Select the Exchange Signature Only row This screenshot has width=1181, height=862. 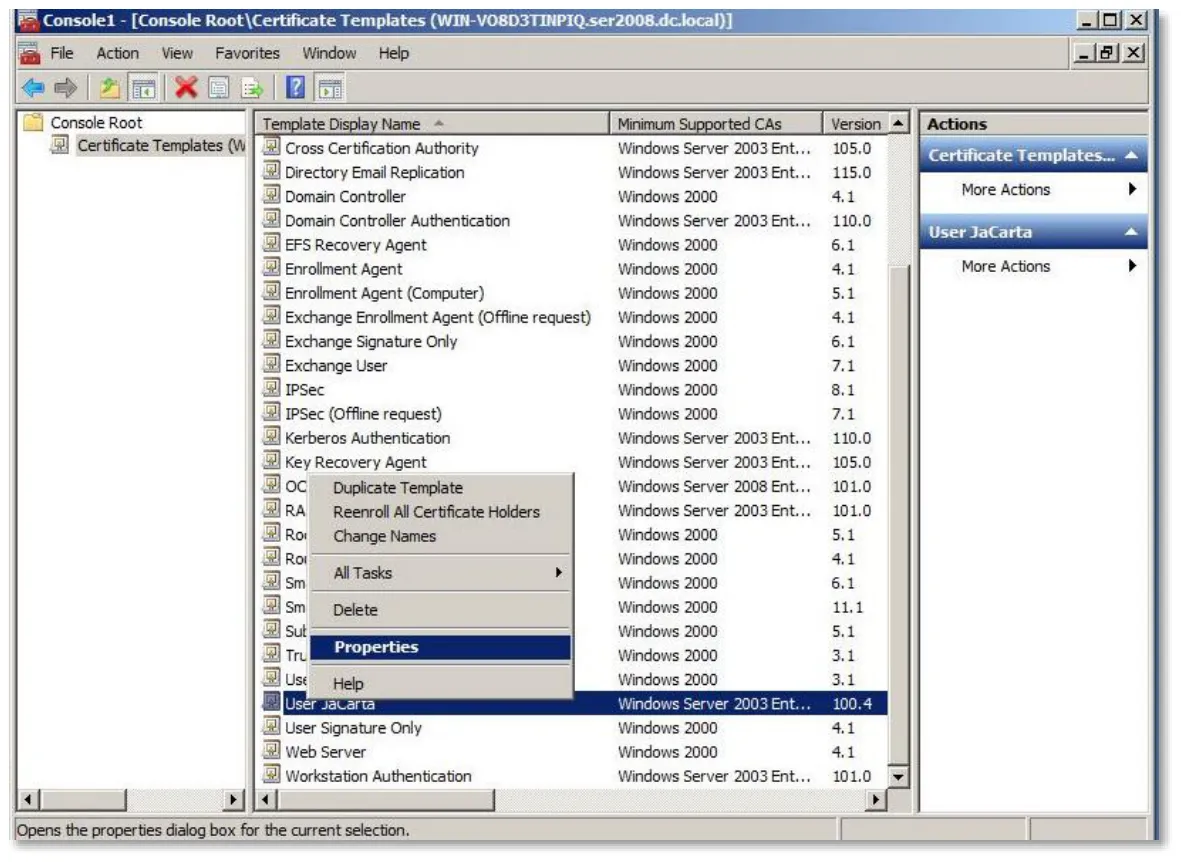coord(572,341)
